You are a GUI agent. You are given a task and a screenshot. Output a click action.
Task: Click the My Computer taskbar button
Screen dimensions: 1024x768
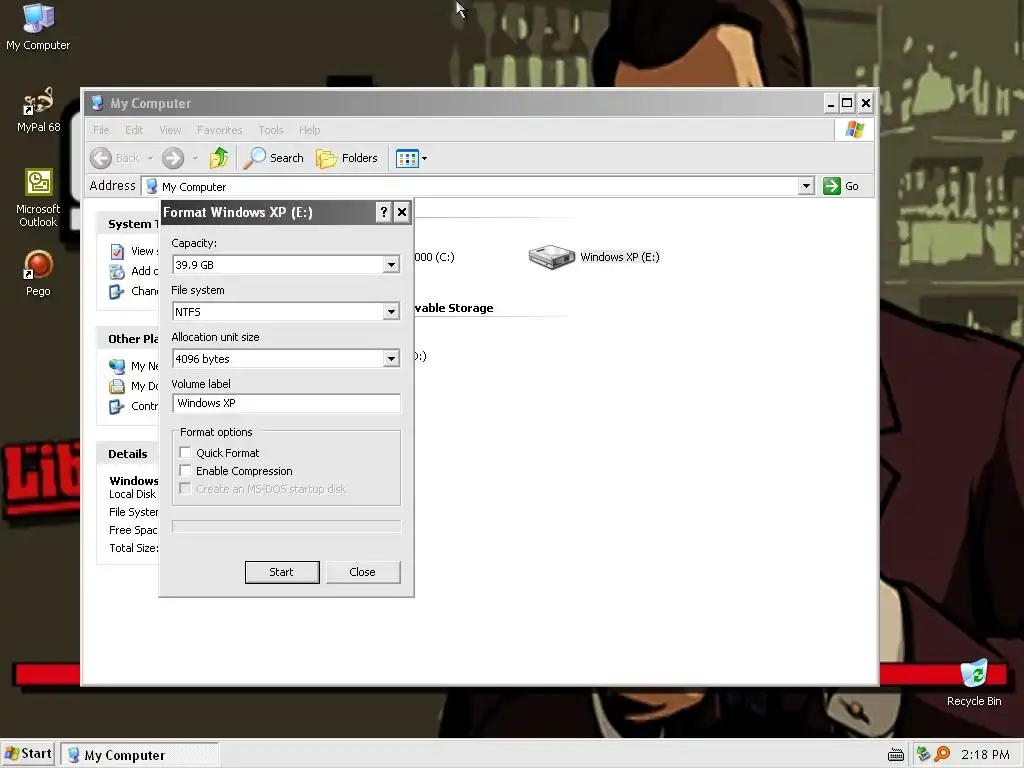(x=140, y=755)
